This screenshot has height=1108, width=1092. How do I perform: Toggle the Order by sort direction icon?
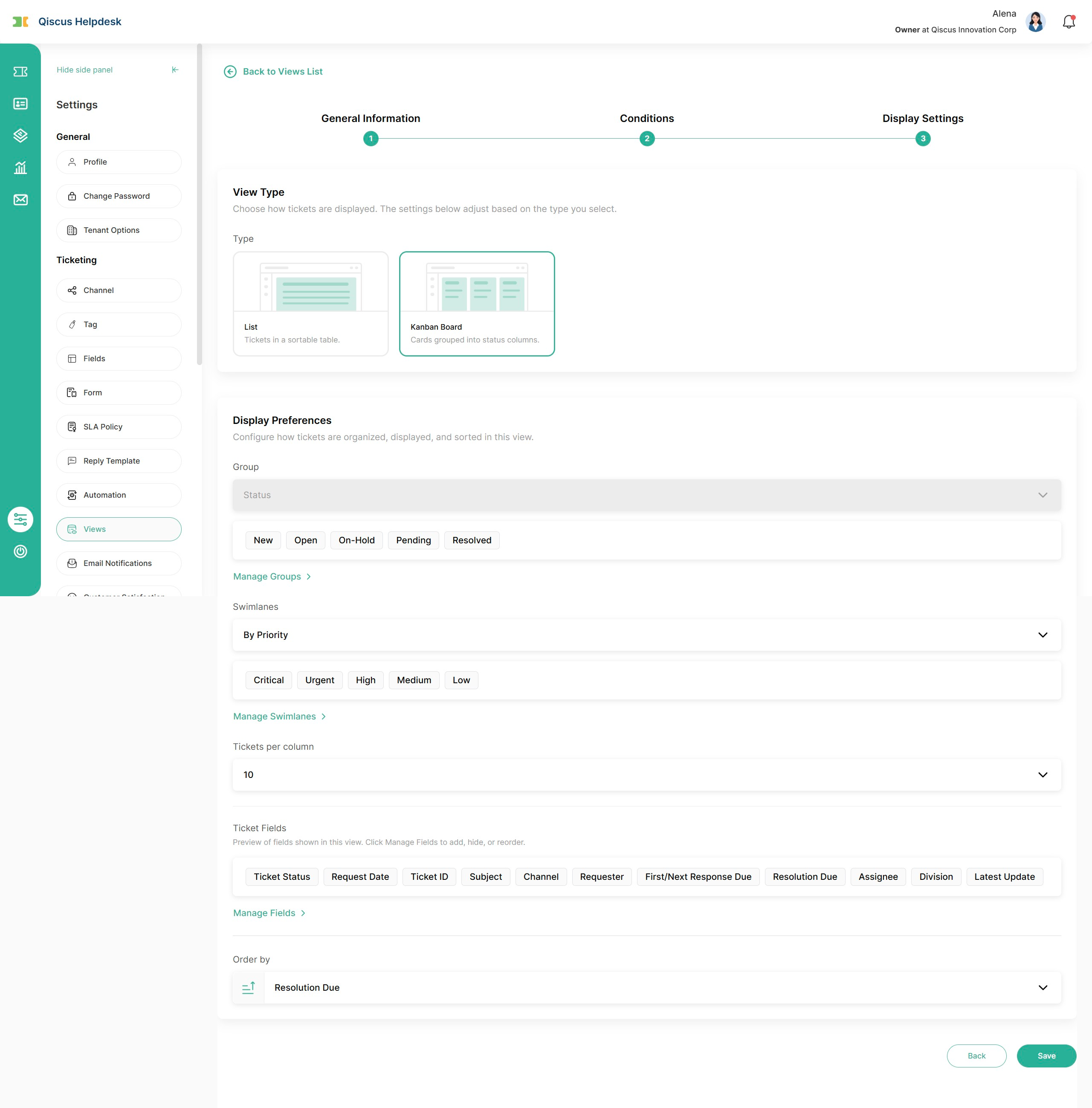pos(248,988)
